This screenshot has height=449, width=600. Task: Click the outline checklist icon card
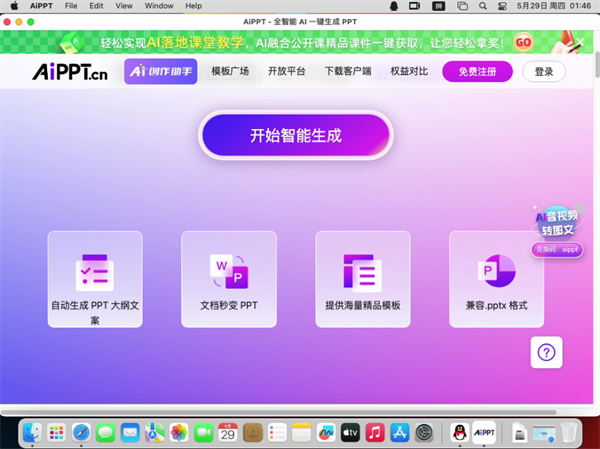tap(95, 273)
